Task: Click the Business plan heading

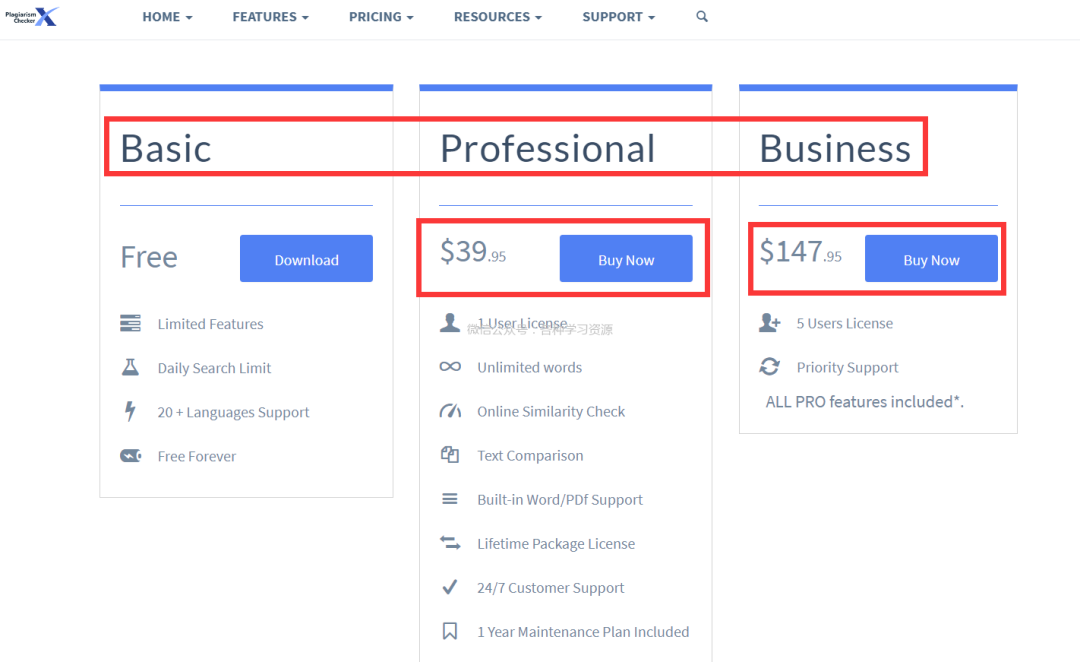Action: (835, 148)
